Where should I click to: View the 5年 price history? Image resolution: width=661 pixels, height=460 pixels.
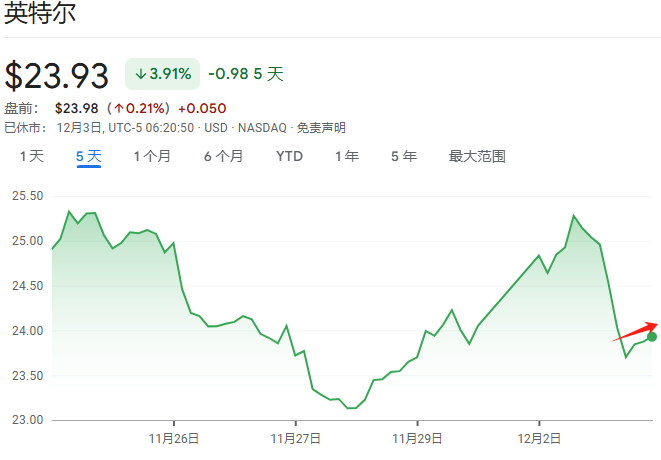(404, 156)
